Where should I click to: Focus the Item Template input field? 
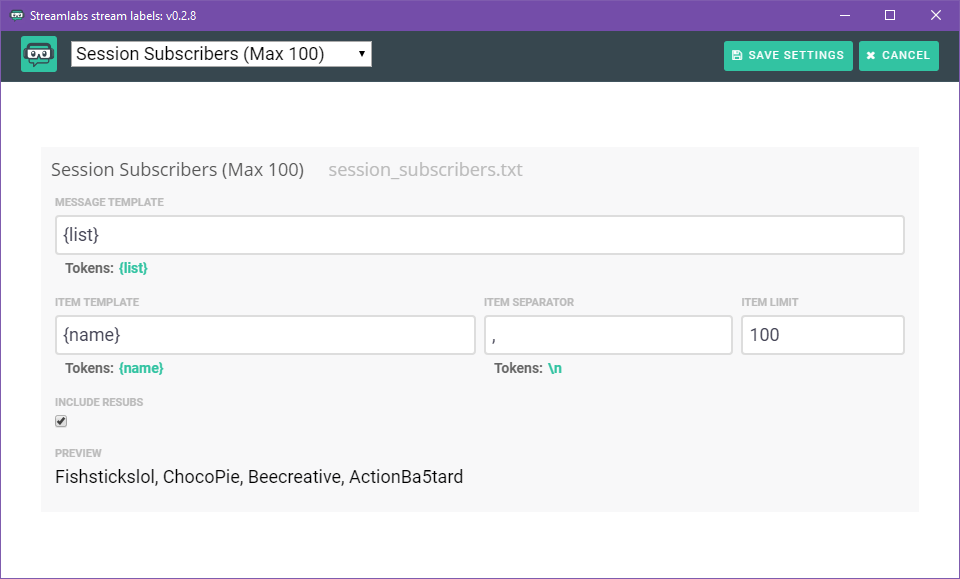click(265, 335)
